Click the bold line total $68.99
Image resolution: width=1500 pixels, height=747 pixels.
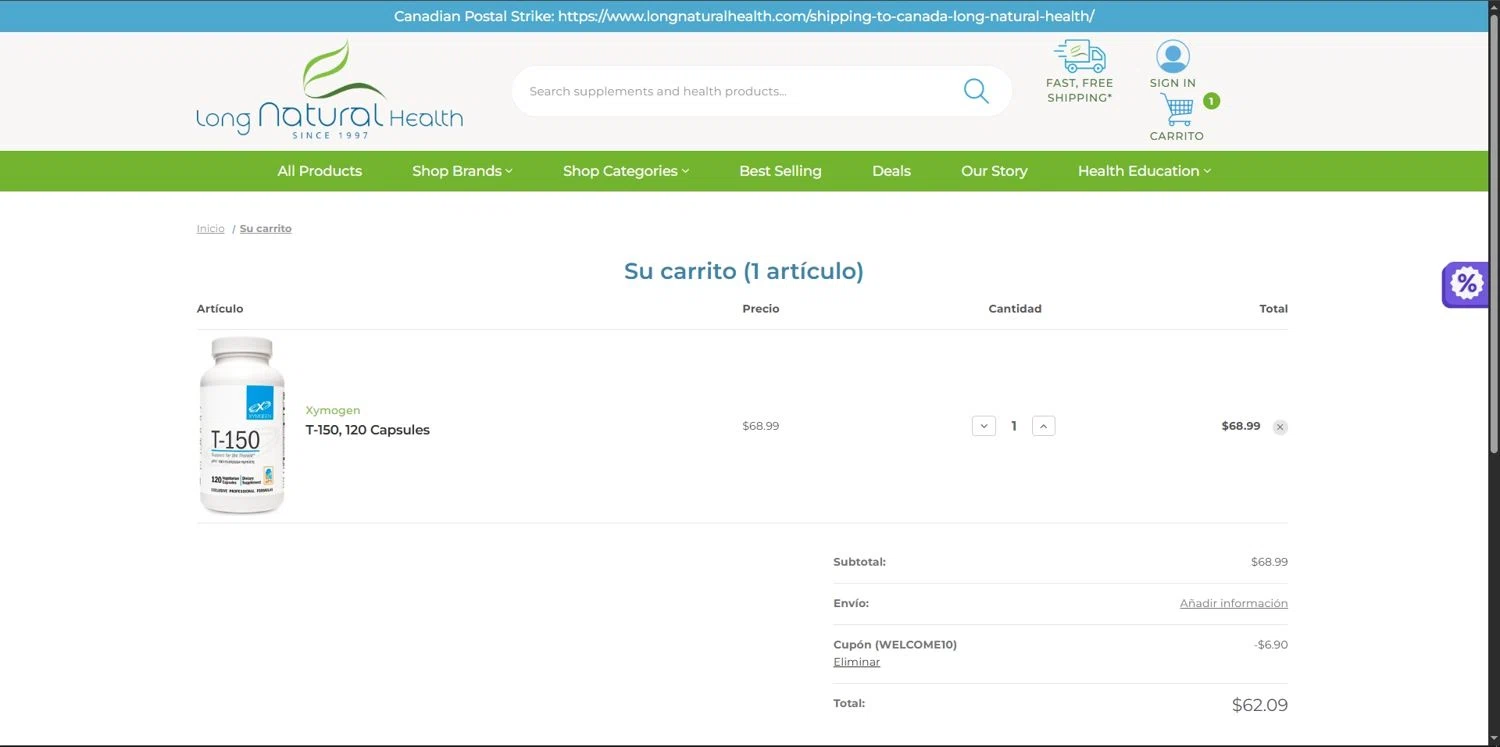click(x=1241, y=426)
